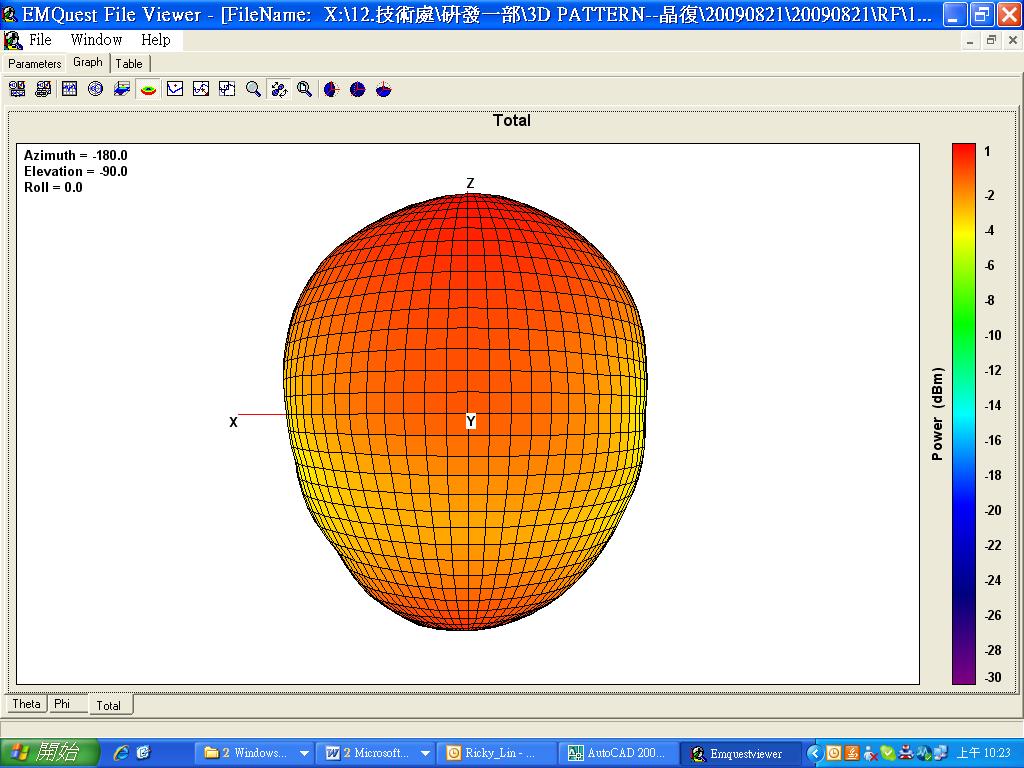Image resolution: width=1024 pixels, height=768 pixels.
Task: Click the application icon beside the File menu
Action: (13, 40)
